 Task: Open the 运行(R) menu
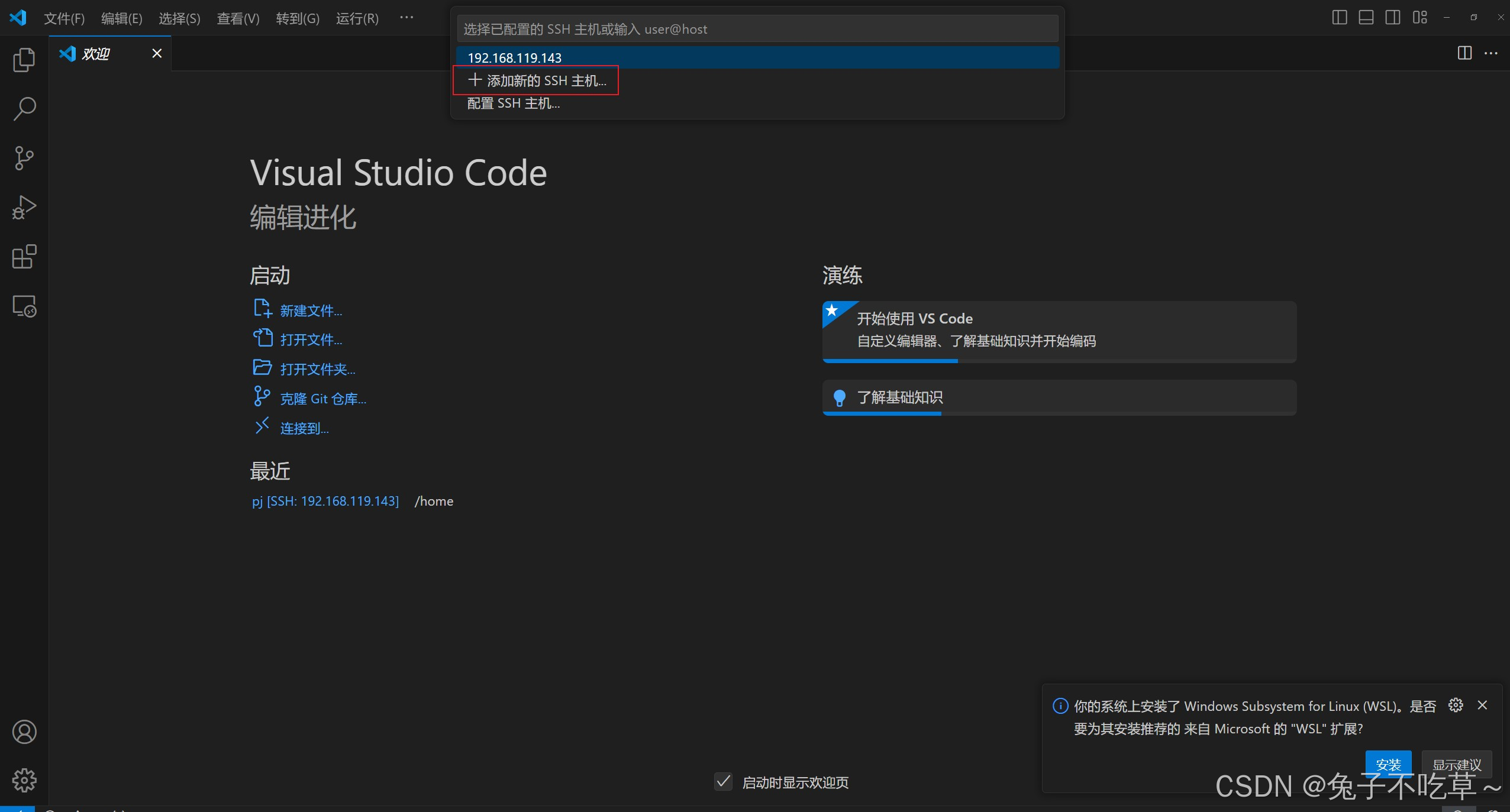click(357, 18)
